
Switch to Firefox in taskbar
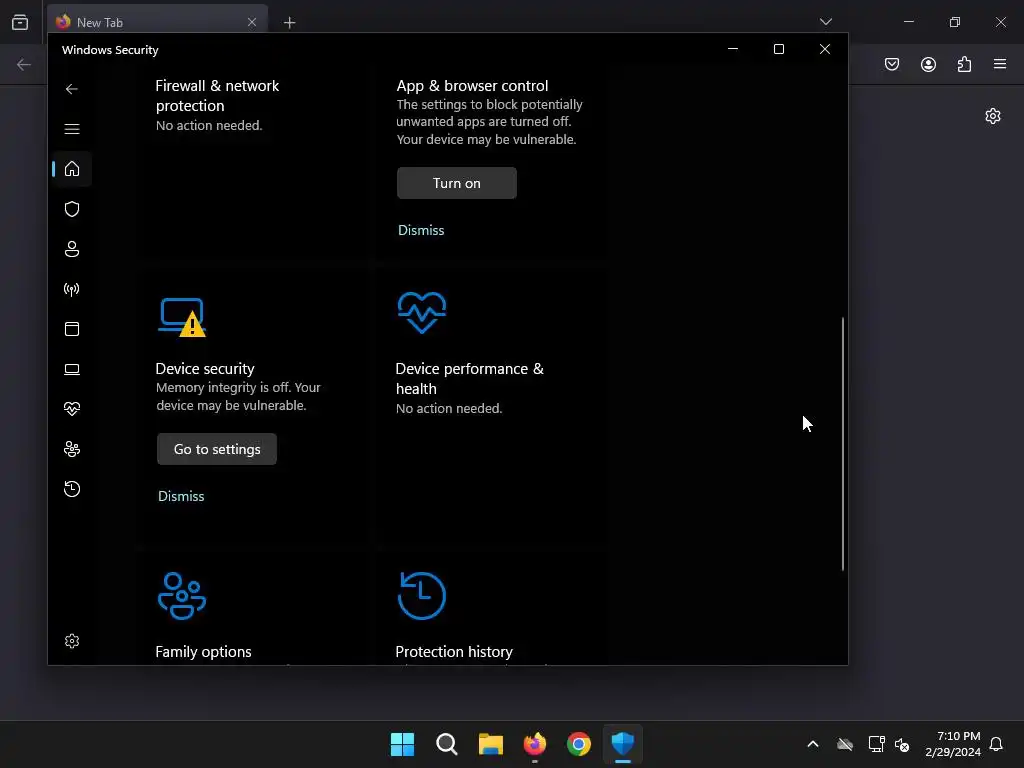[x=535, y=744]
